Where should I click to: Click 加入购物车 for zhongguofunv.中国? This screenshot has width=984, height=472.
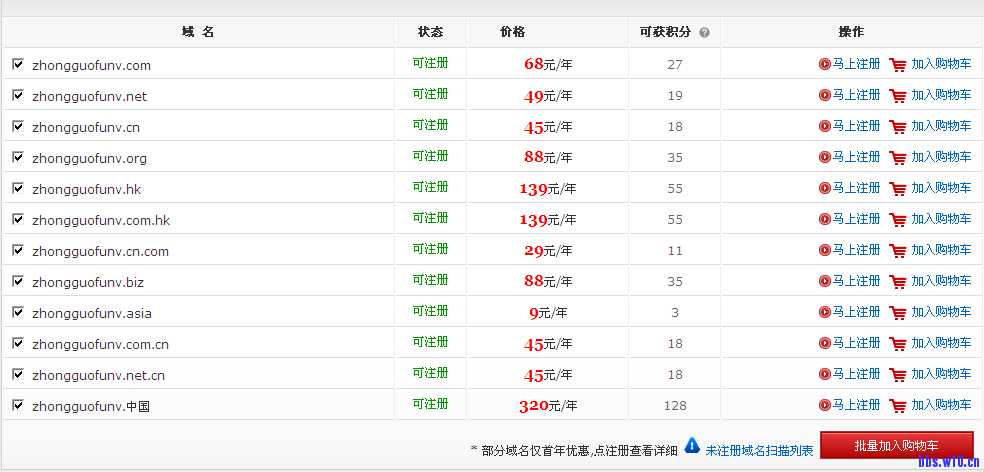coord(941,405)
